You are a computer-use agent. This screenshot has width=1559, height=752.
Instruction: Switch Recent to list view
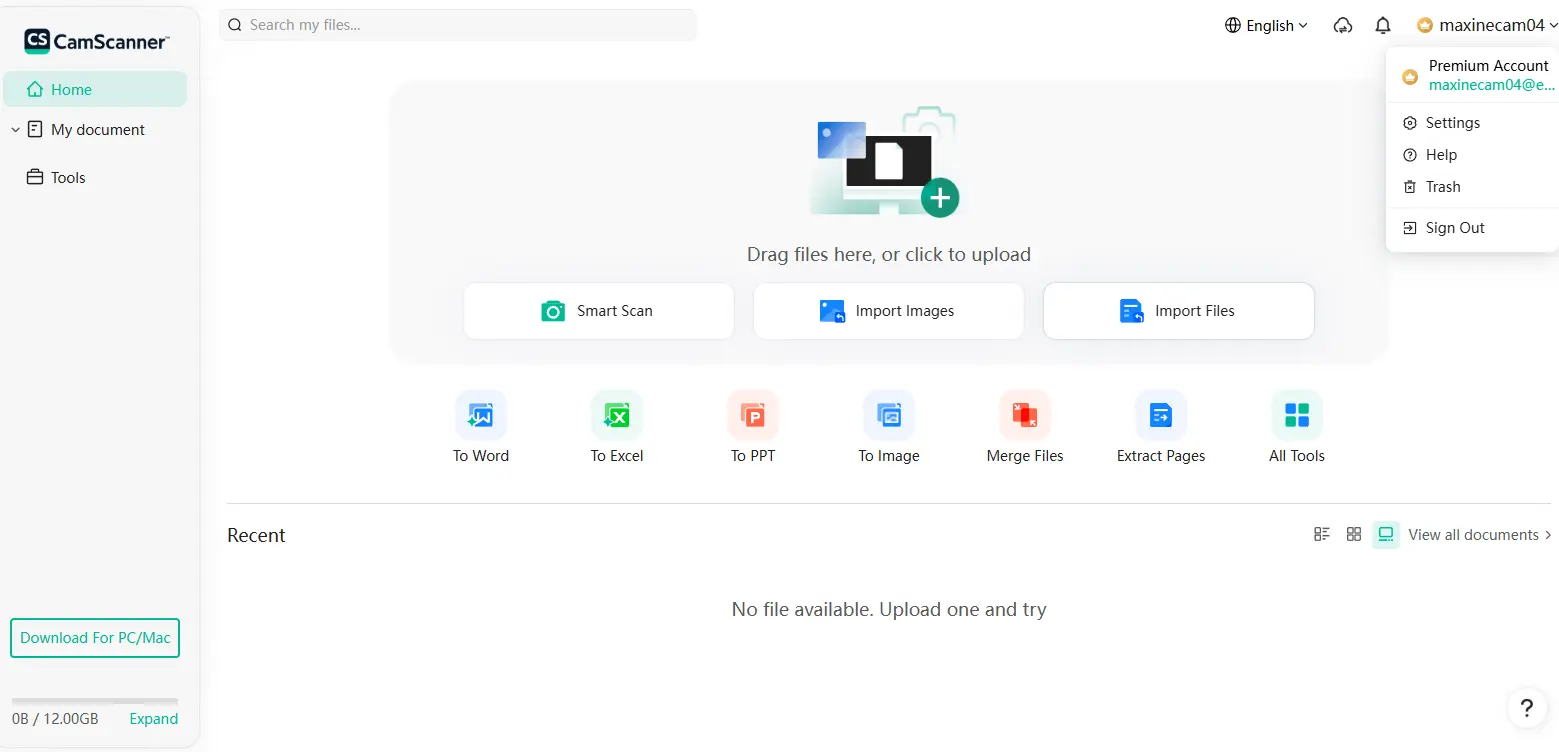(x=1322, y=534)
